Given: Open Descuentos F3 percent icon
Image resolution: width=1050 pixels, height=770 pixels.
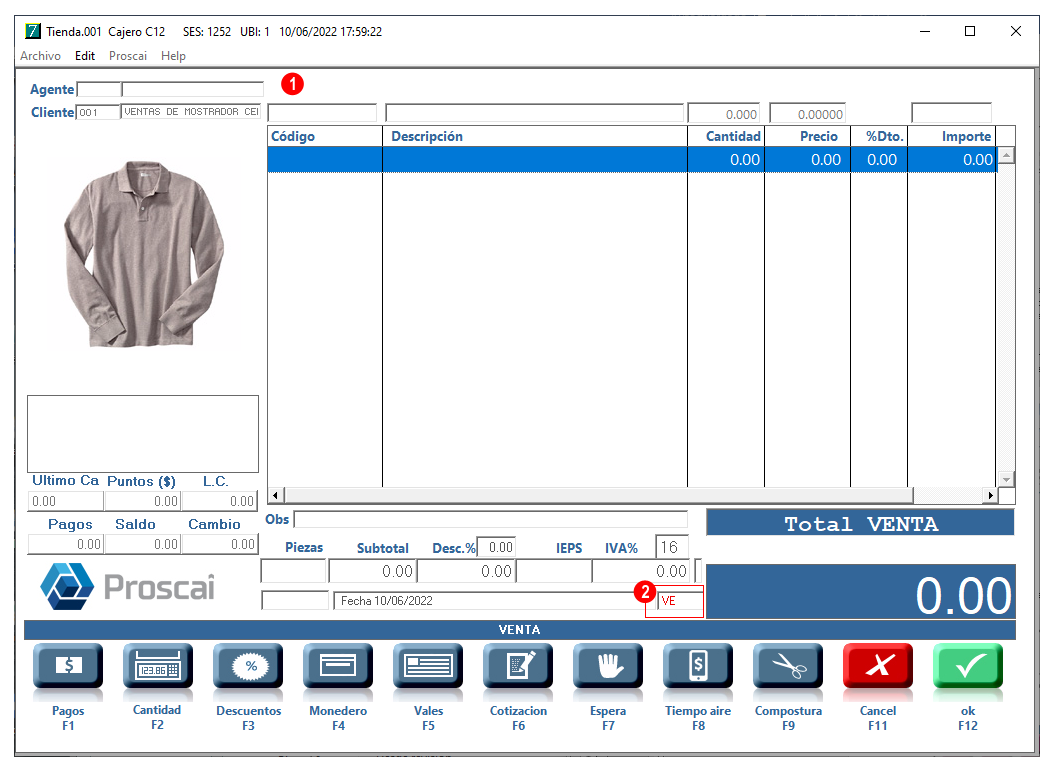Looking at the screenshot, I should (248, 666).
